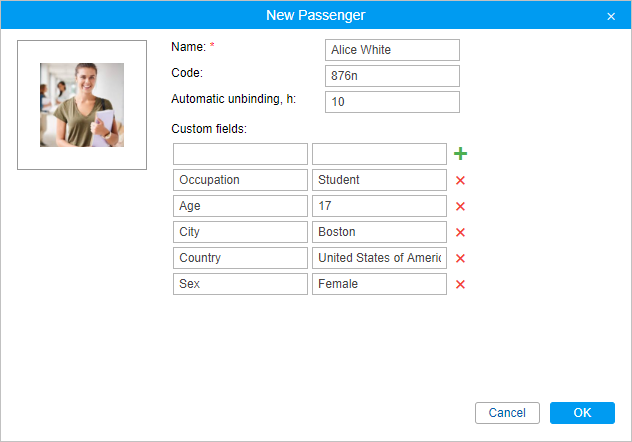This screenshot has width=632, height=442.
Task: Click the passenger photo thumbnail
Action: pyautogui.click(x=82, y=105)
